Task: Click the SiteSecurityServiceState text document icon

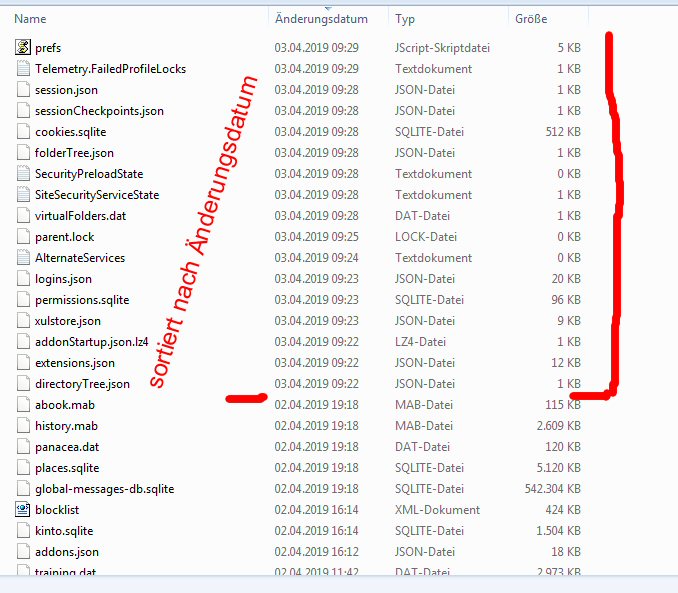Action: point(23,194)
